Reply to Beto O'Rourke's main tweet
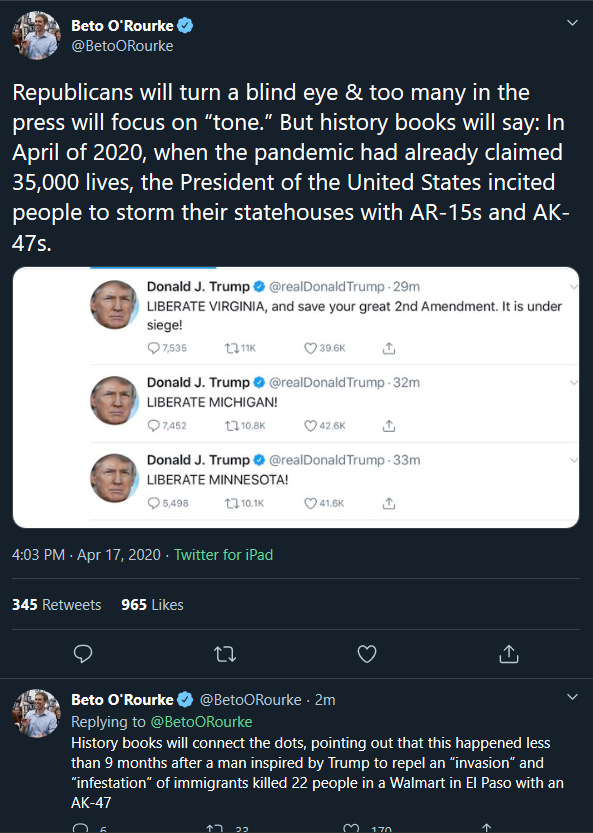593x833 pixels. [83, 653]
